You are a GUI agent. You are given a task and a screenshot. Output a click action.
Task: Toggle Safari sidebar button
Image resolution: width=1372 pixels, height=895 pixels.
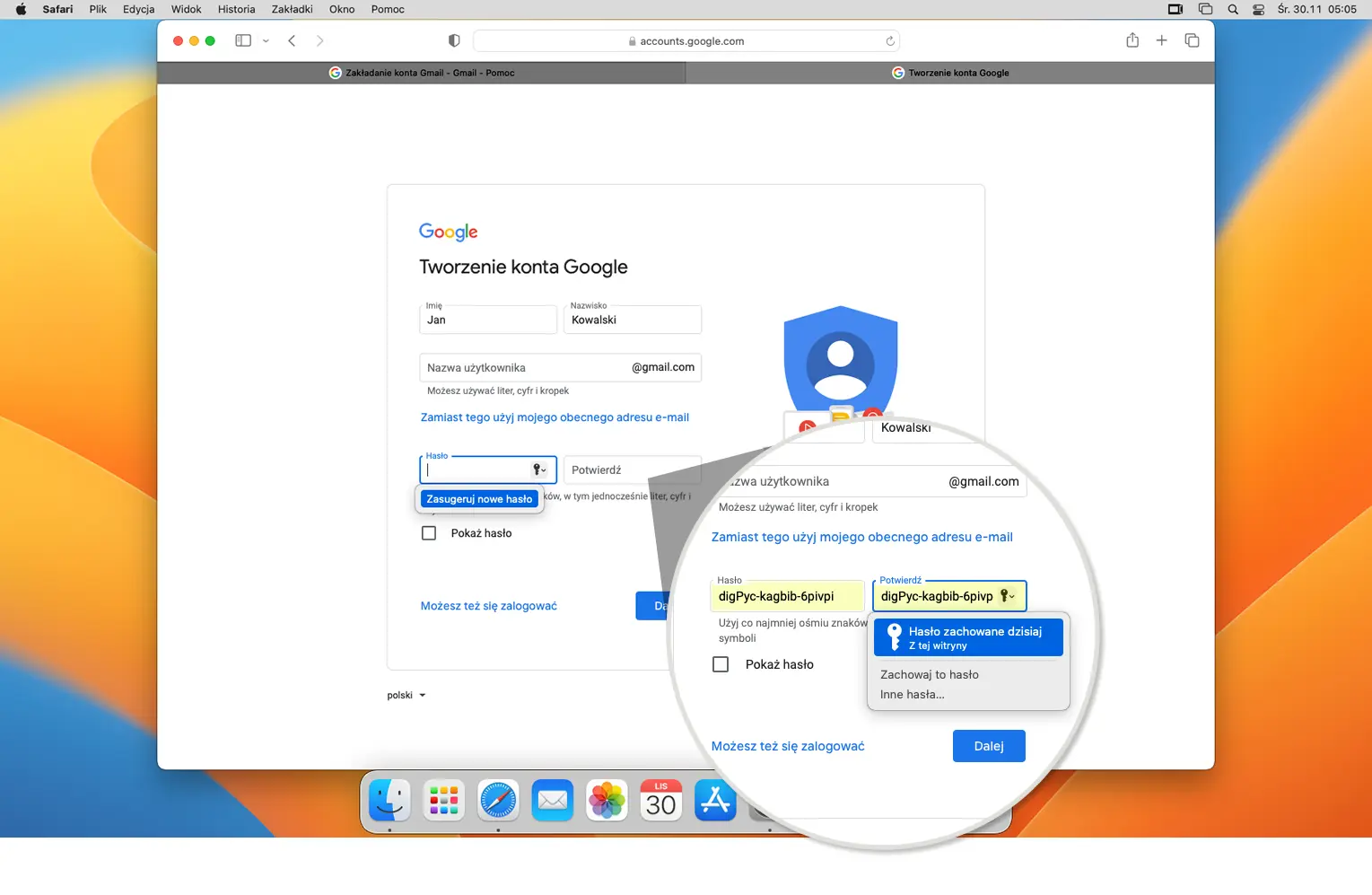pos(242,40)
